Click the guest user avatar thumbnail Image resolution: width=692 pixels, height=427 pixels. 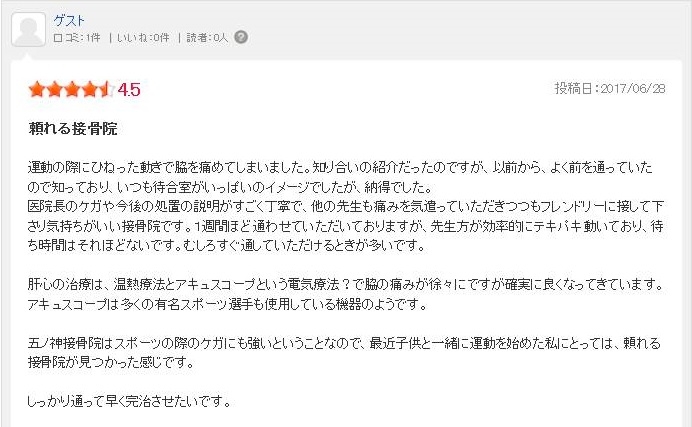[x=28, y=29]
